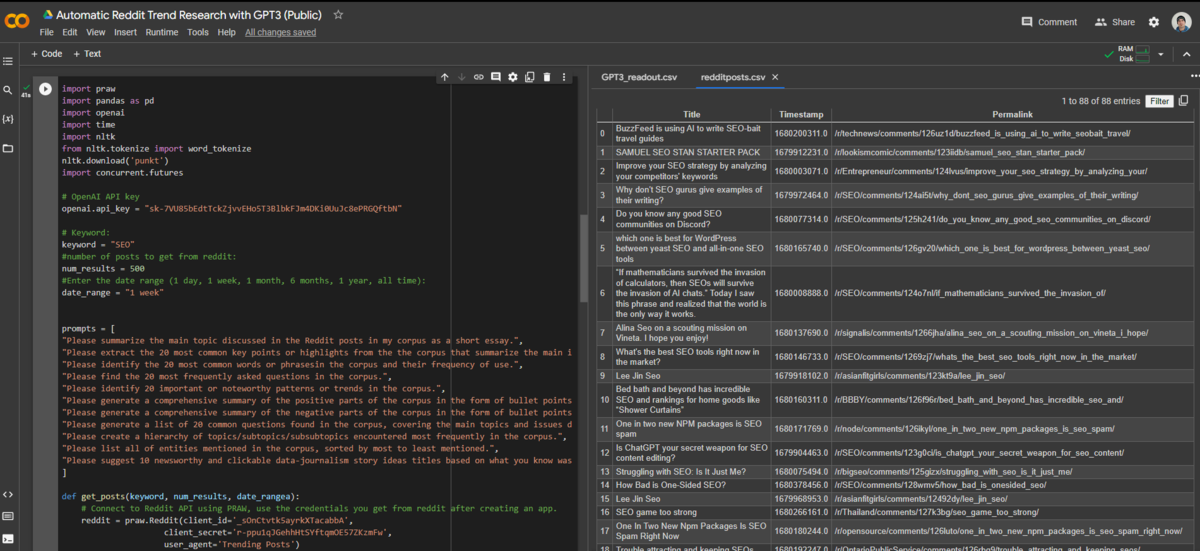The width and height of the screenshot is (1200, 551).
Task: Add a new Text cell
Action: point(87,54)
